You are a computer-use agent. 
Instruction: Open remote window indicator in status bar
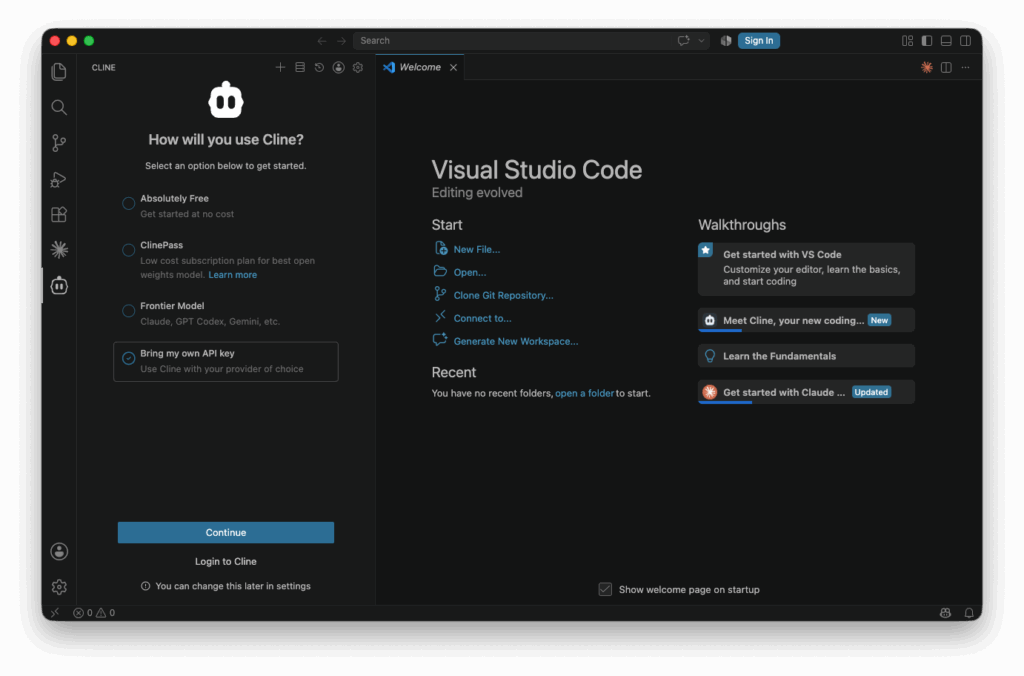55,613
